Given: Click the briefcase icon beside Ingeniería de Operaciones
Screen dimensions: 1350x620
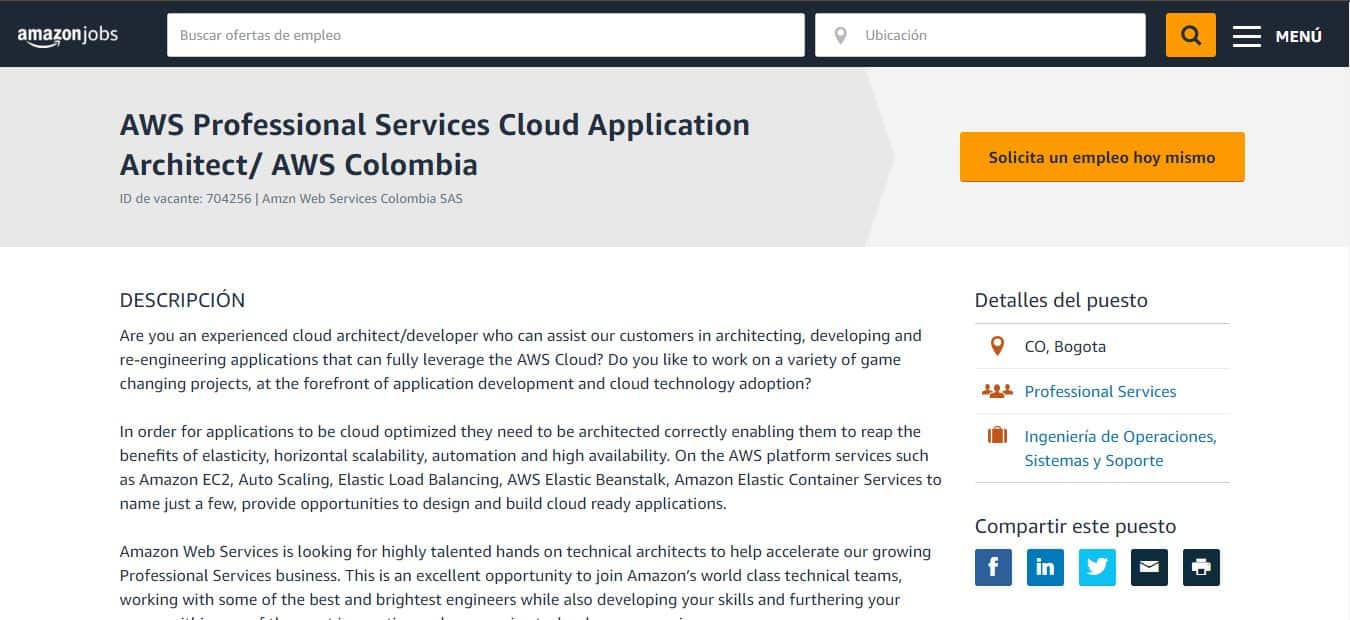Looking at the screenshot, I should tap(997, 436).
